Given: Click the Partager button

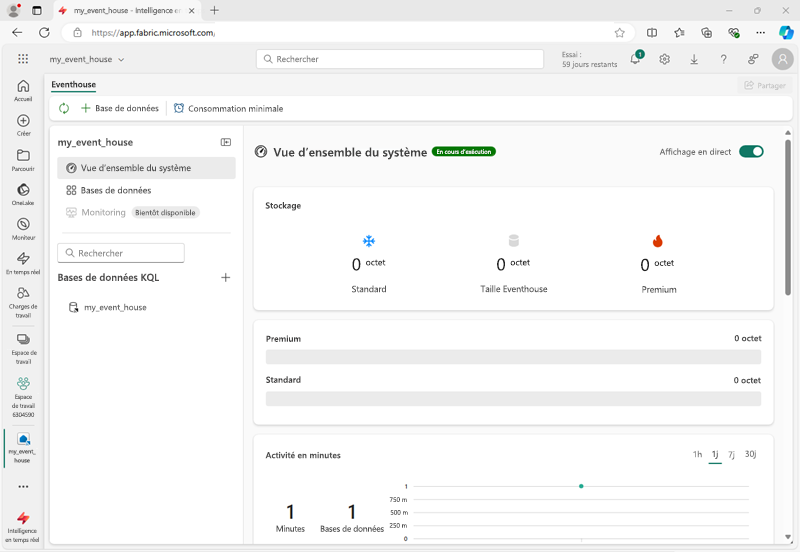Looking at the screenshot, I should click(x=765, y=85).
